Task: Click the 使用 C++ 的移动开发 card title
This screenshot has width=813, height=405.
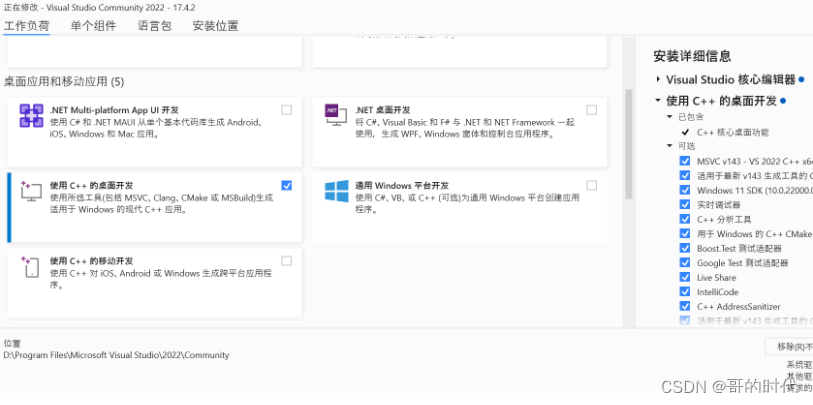Action: [x=92, y=260]
